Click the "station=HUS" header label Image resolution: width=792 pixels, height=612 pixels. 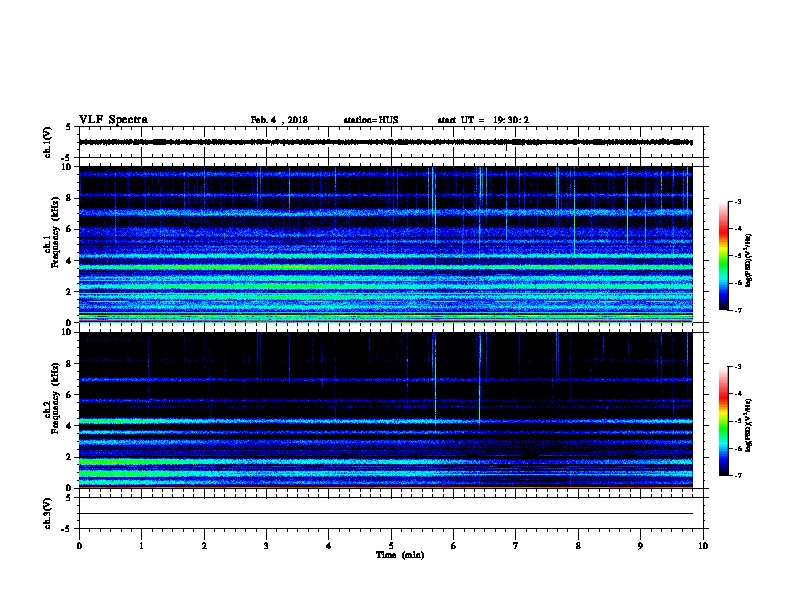tap(371, 120)
